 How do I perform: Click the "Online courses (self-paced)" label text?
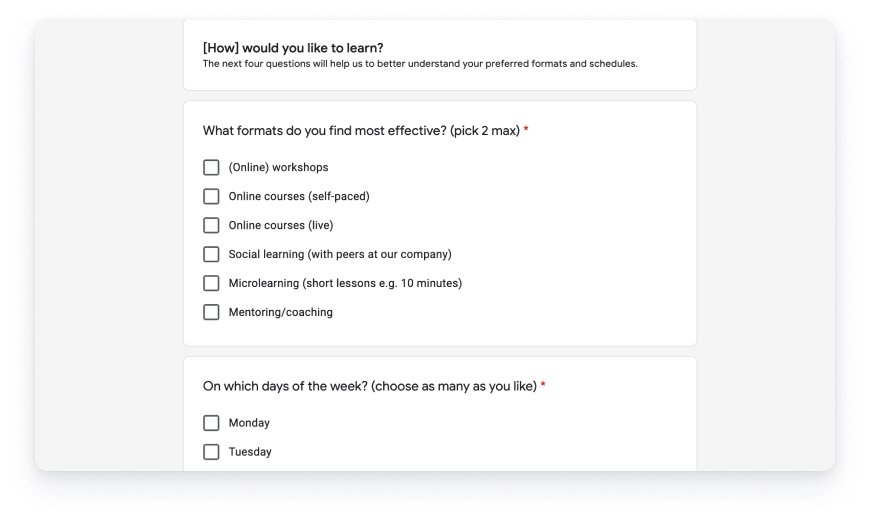point(299,196)
